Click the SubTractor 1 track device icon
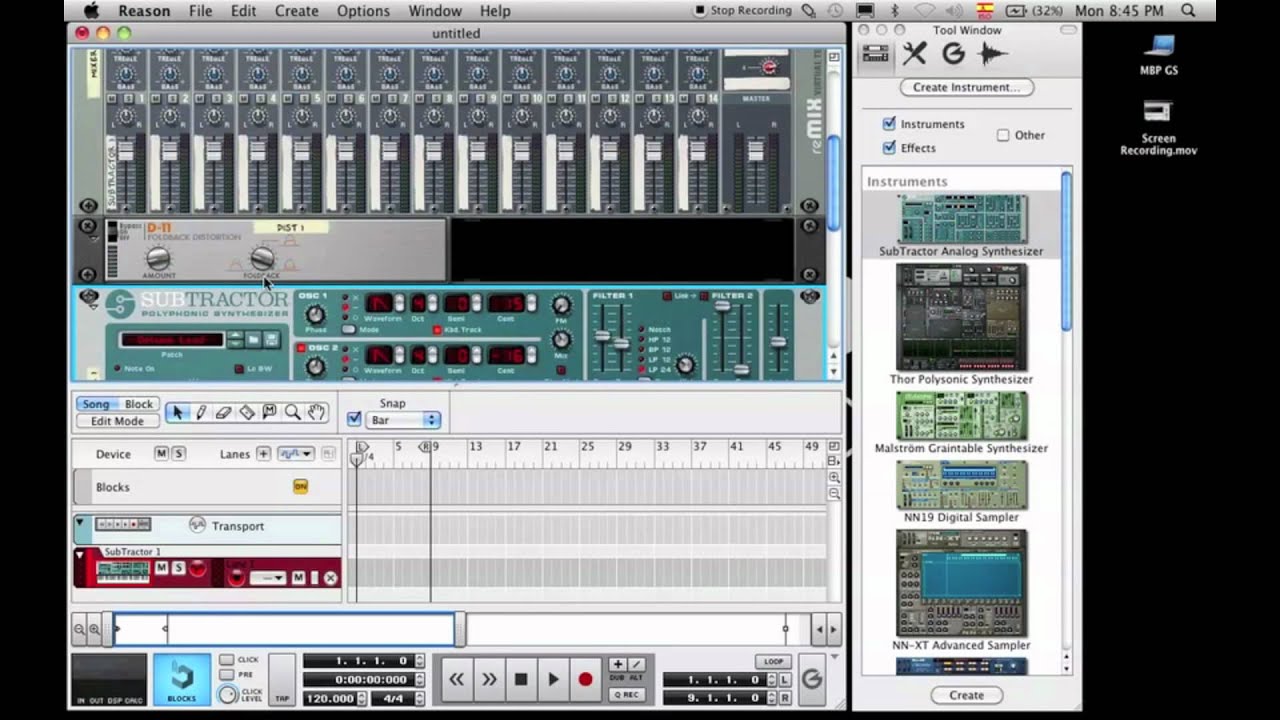This screenshot has height=720, width=1280. (x=122, y=571)
